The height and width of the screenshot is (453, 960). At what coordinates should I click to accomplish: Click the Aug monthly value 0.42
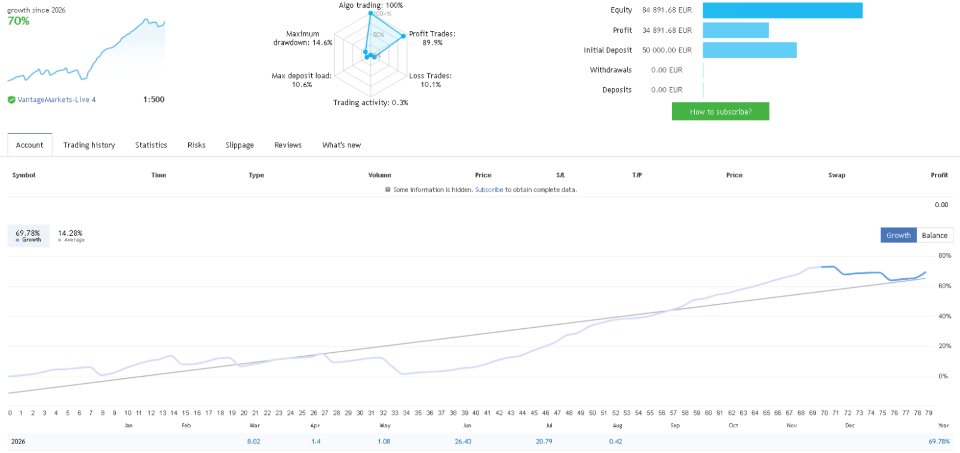[615, 441]
